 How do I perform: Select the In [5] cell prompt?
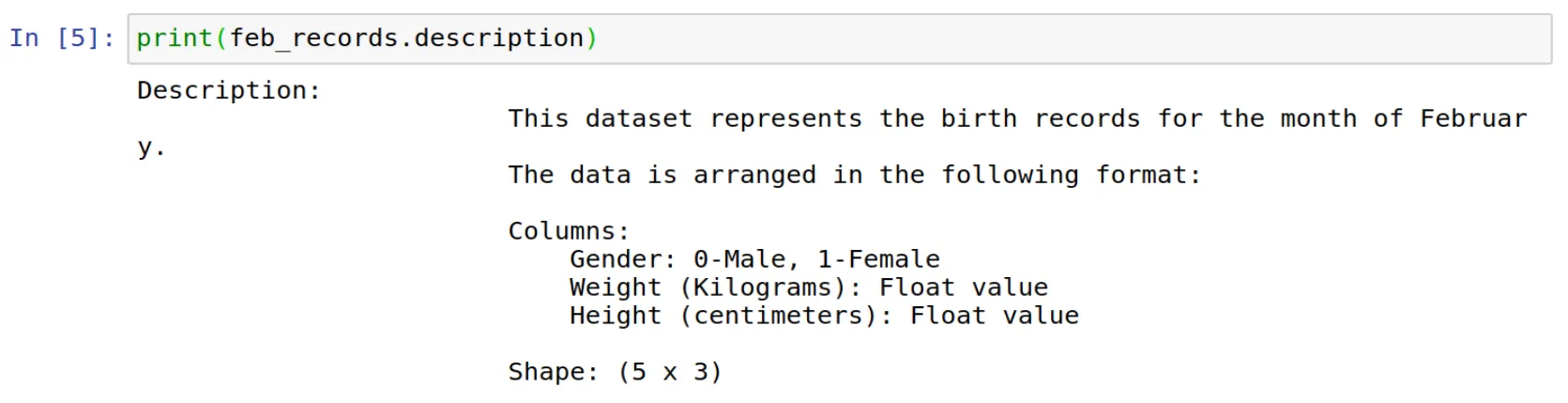coord(62,39)
